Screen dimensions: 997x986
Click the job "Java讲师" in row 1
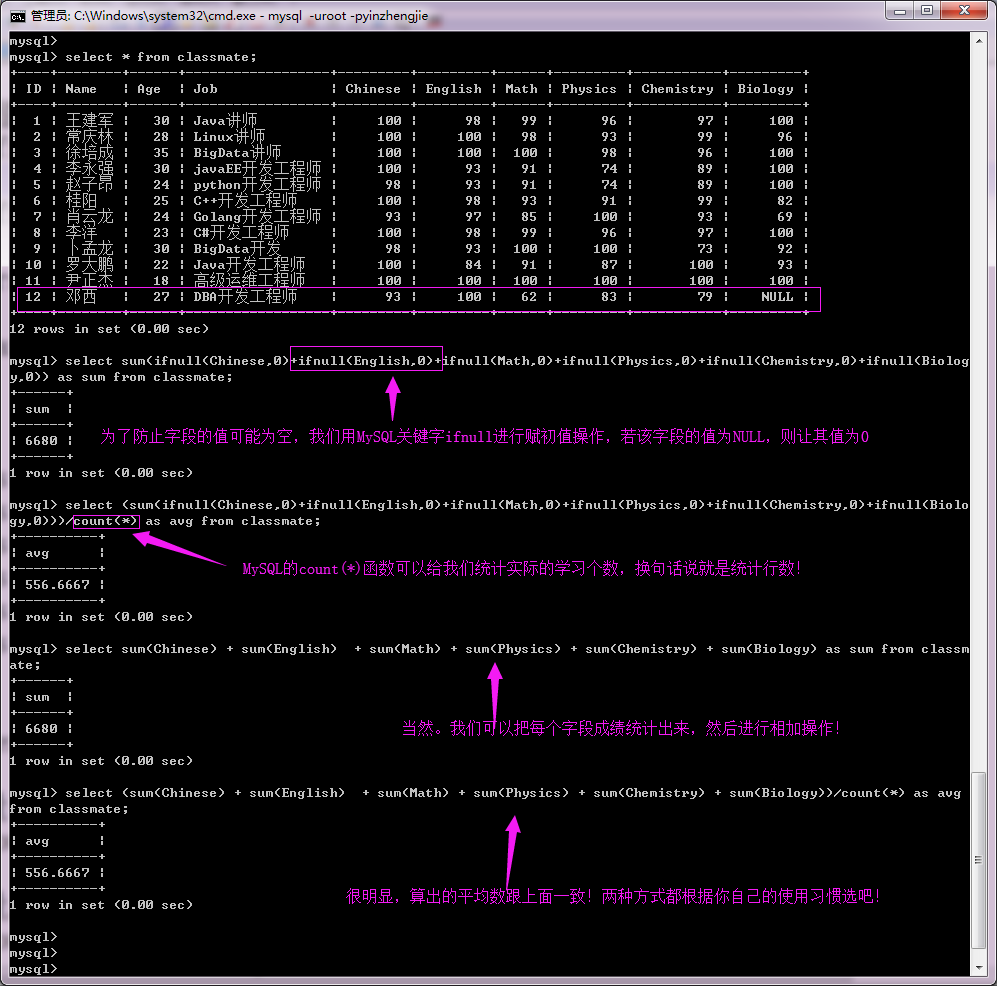coord(225,120)
